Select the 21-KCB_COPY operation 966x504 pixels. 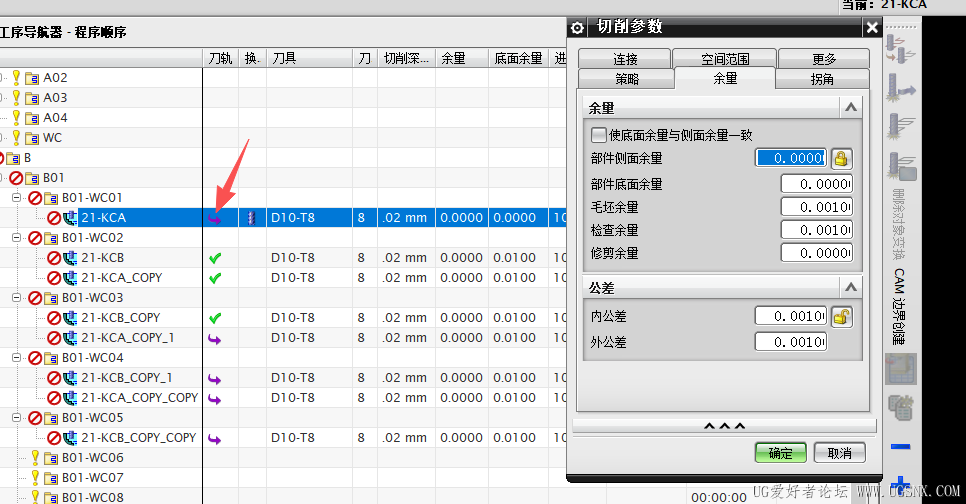click(x=120, y=318)
